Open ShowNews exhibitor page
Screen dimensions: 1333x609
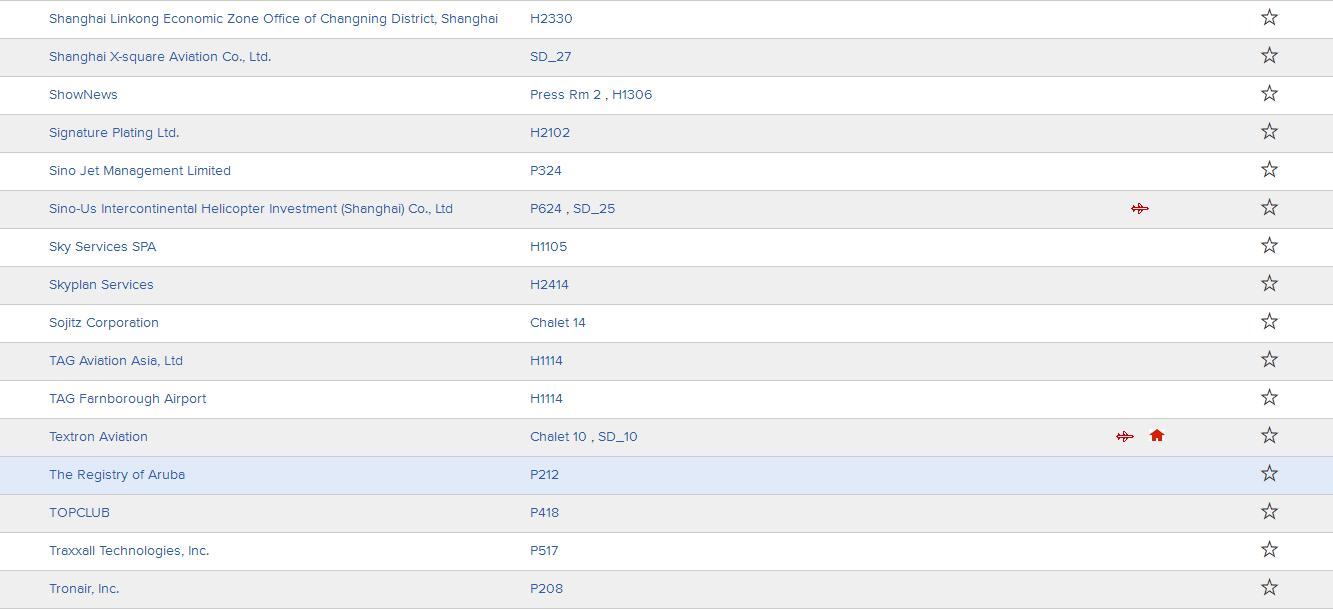83,94
